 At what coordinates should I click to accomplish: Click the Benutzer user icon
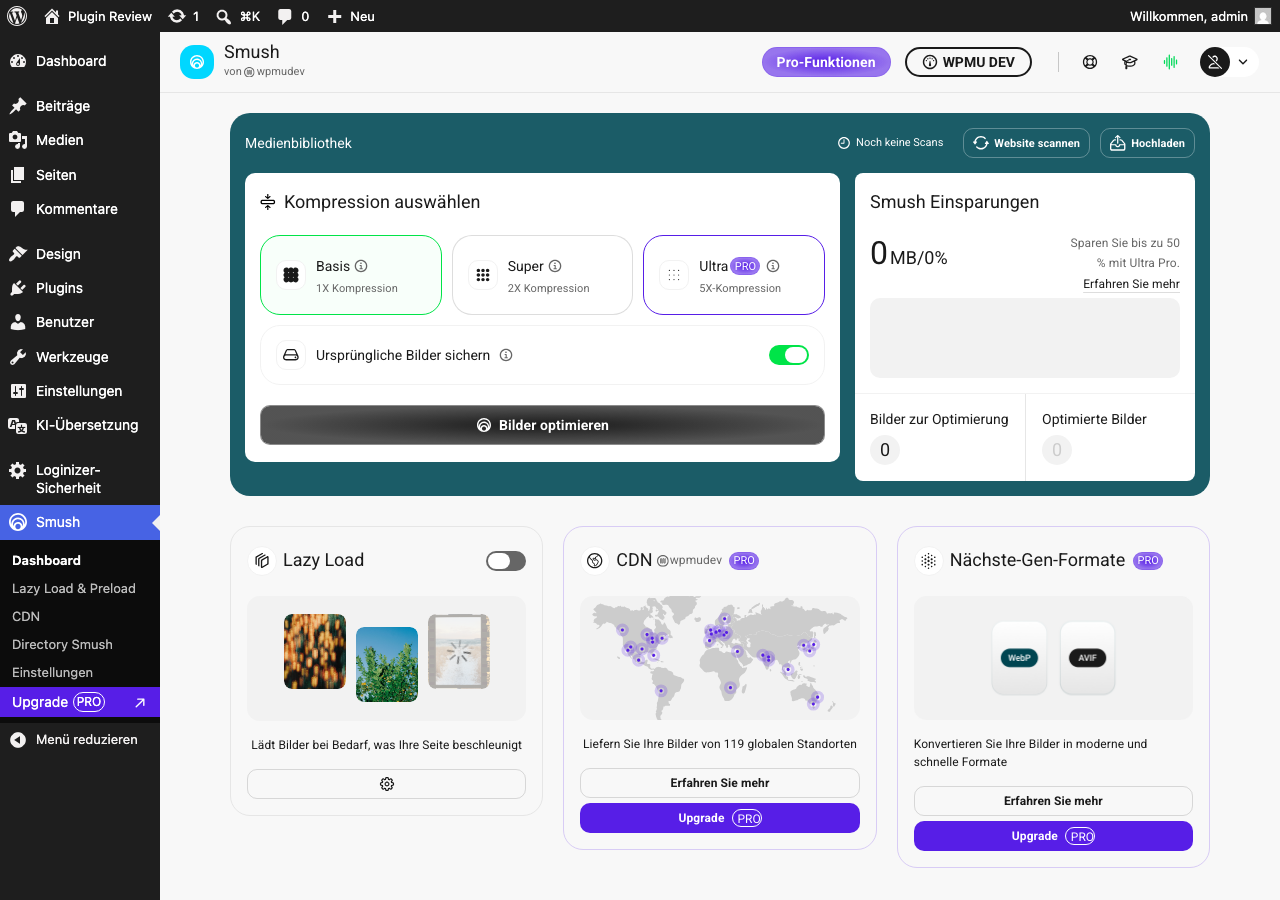point(18,322)
